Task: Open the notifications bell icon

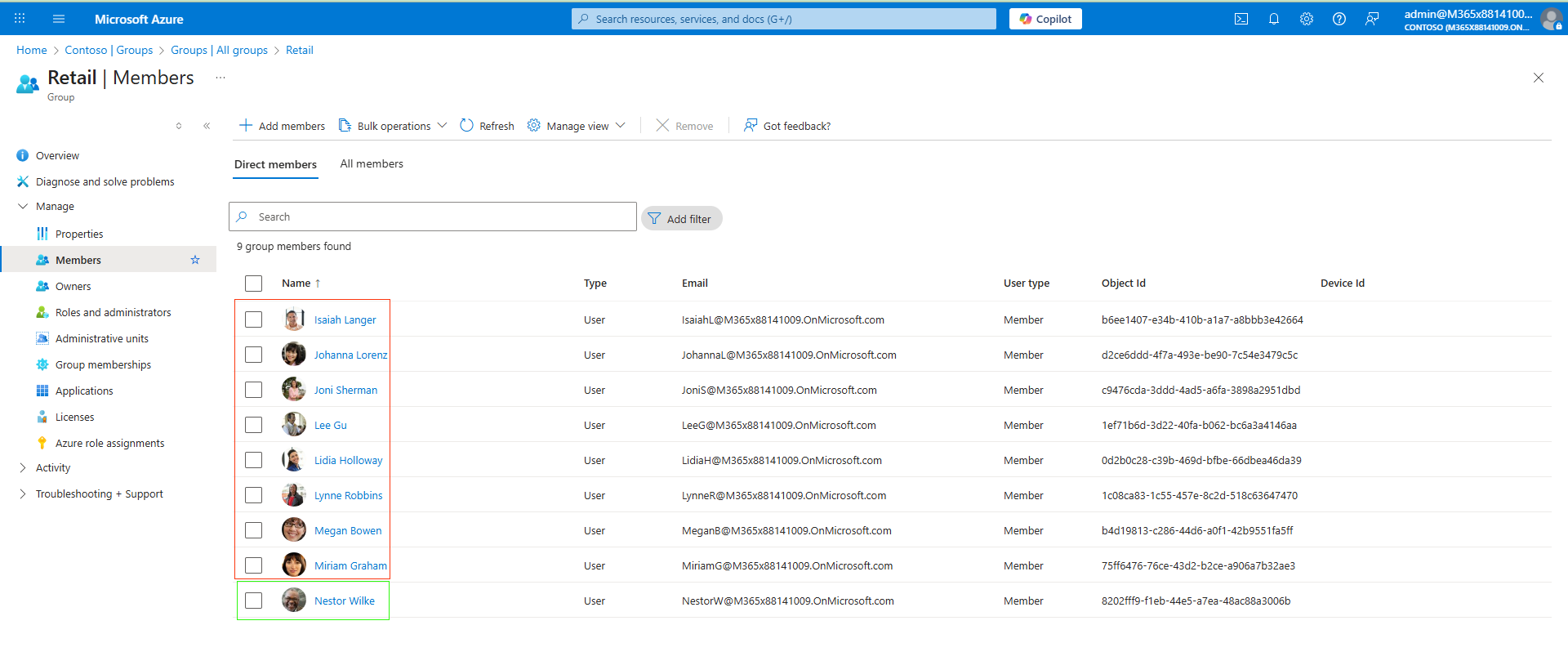Action: coord(1273,19)
